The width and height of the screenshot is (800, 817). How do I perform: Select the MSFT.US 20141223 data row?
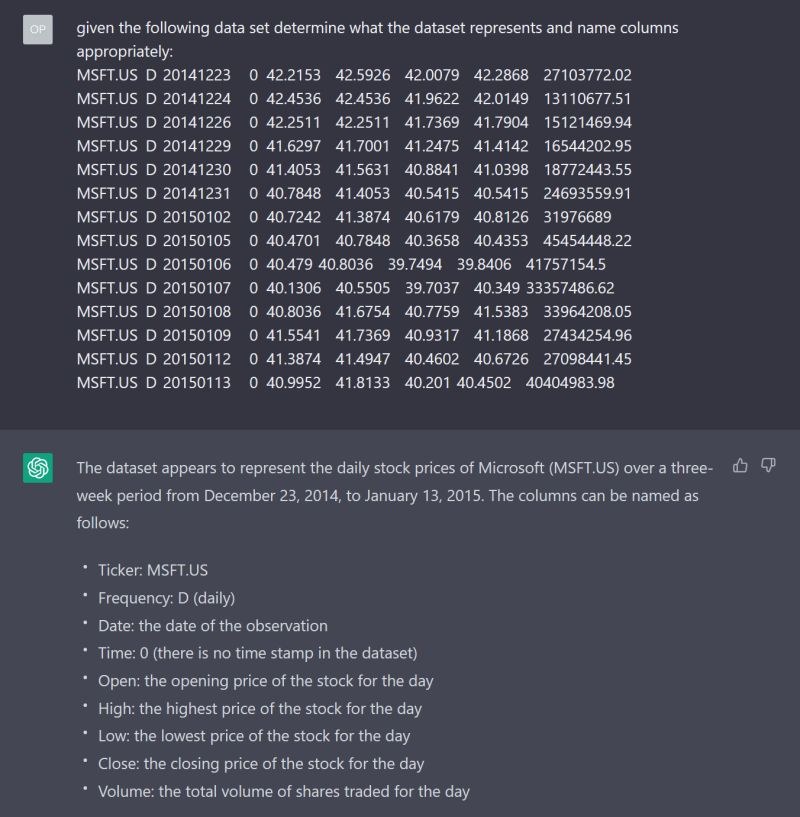tap(354, 75)
